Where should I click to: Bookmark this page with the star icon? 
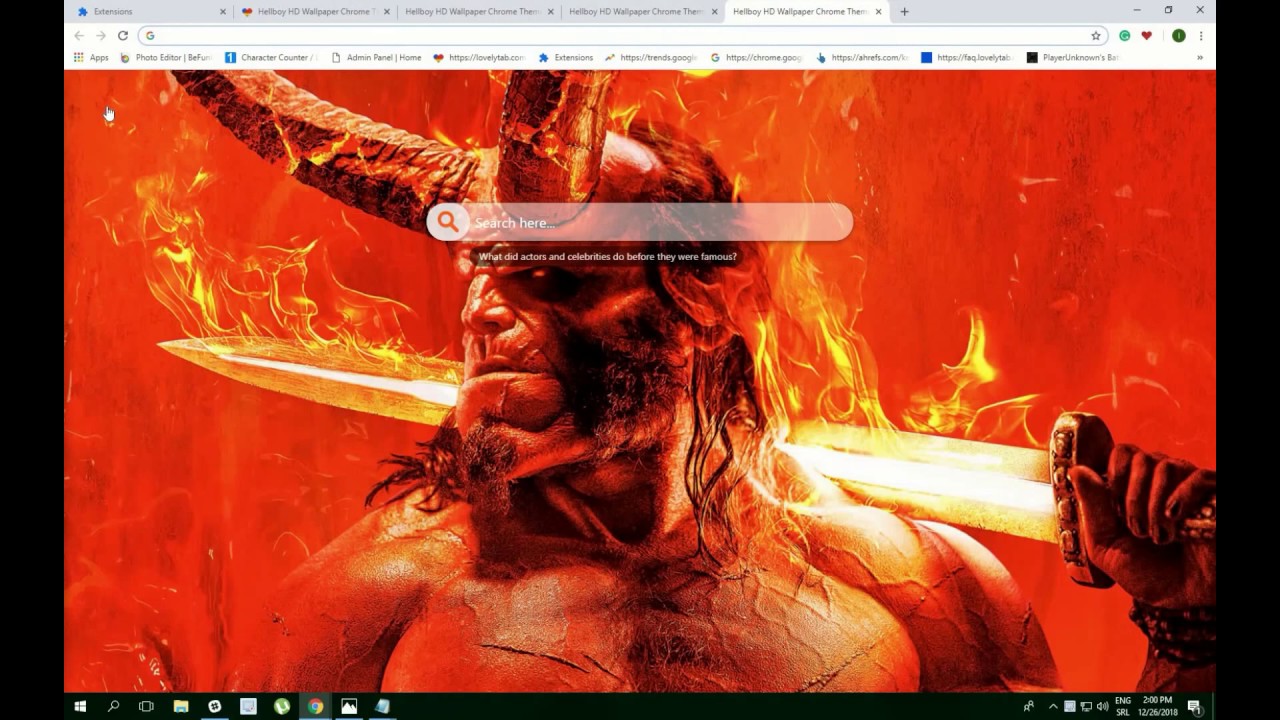pos(1096,35)
